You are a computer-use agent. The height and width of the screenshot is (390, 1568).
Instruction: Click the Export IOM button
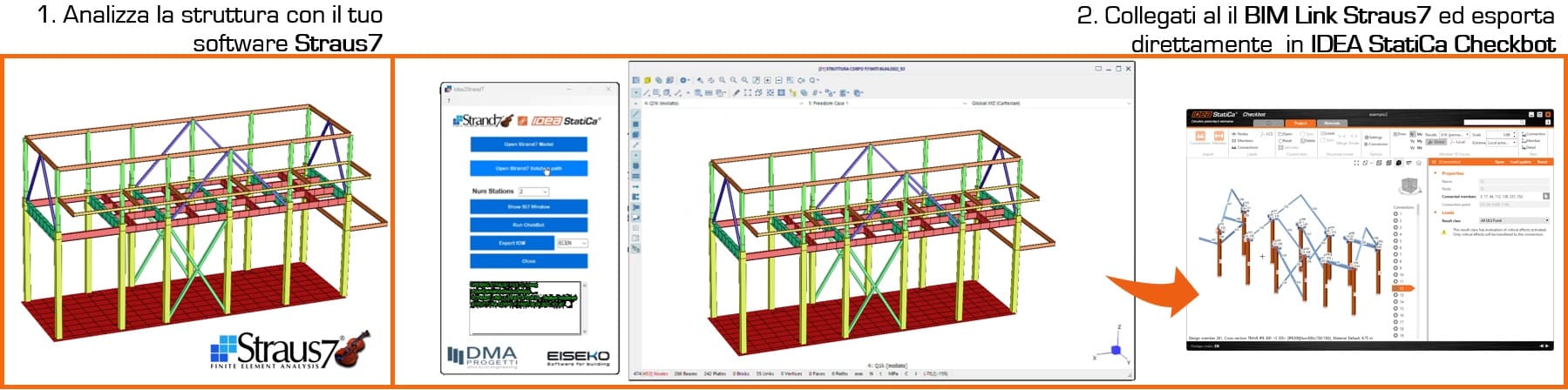(x=512, y=243)
